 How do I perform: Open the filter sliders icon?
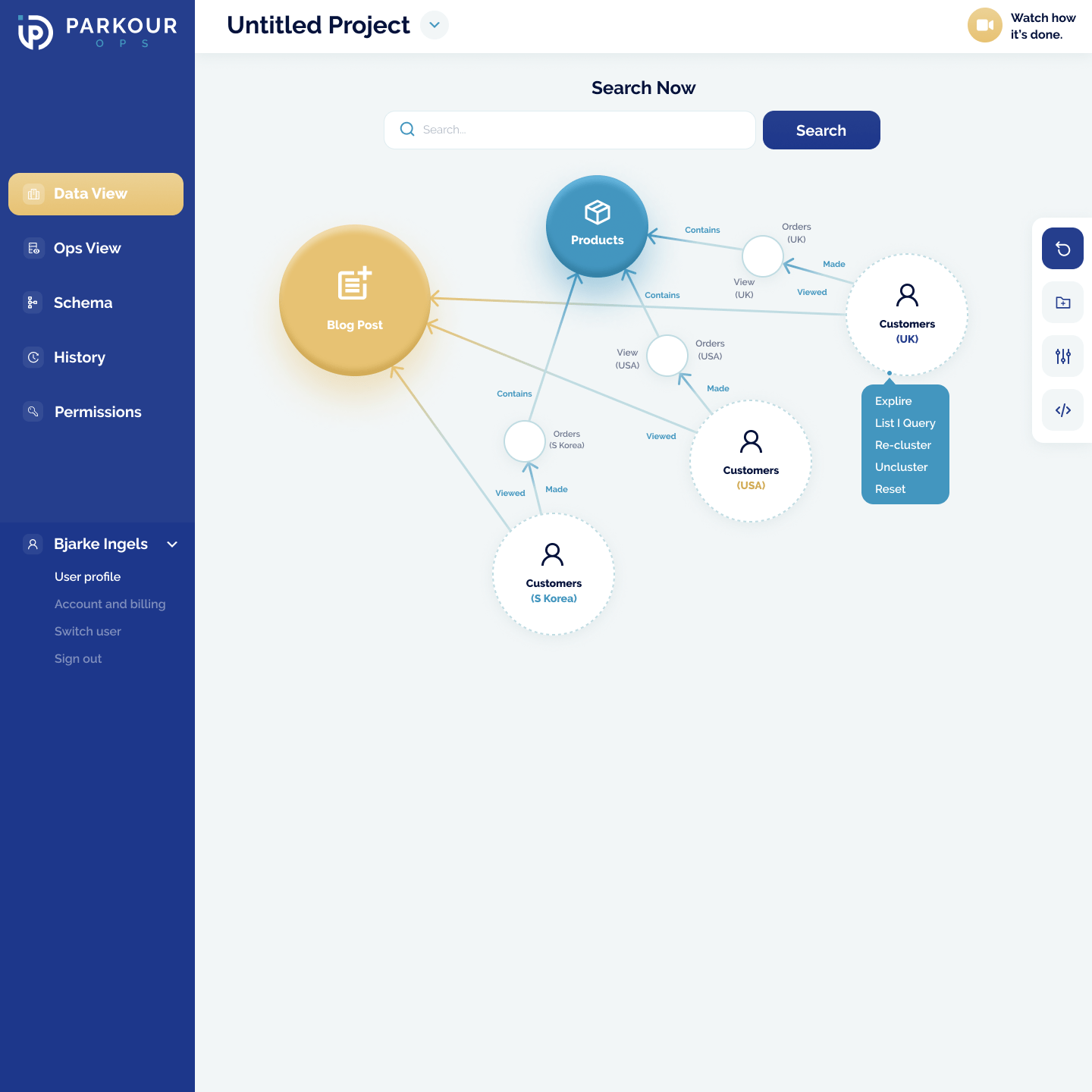(x=1062, y=356)
